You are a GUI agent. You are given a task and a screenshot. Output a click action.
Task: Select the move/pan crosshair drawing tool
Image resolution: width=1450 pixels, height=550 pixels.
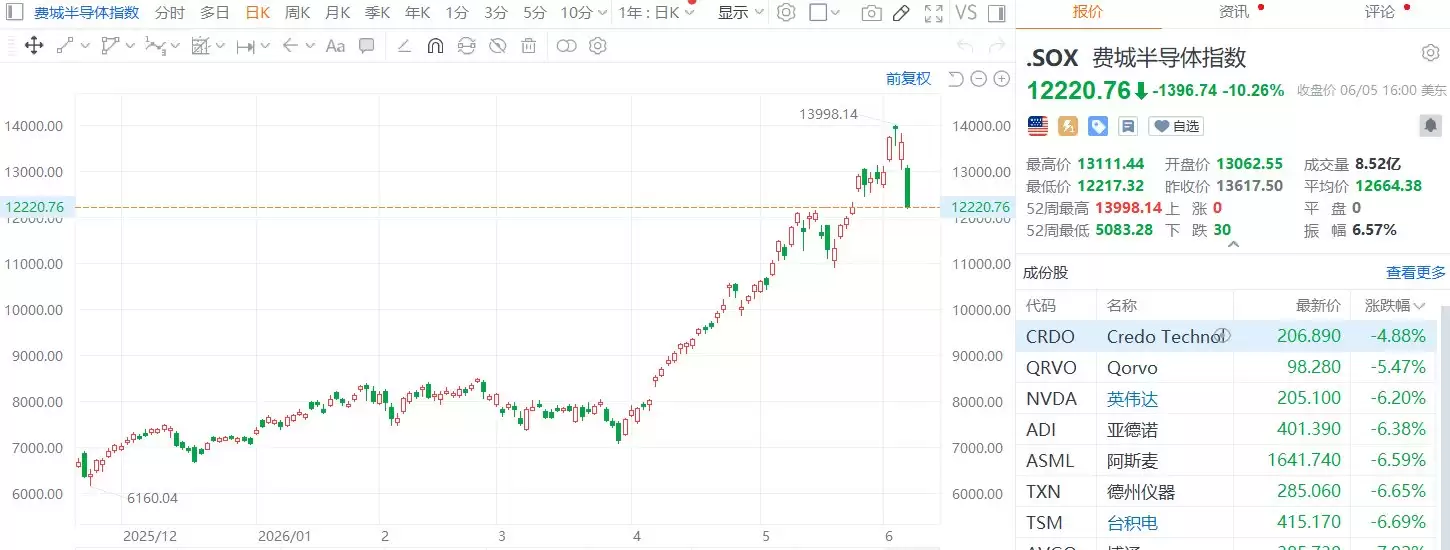(33, 46)
